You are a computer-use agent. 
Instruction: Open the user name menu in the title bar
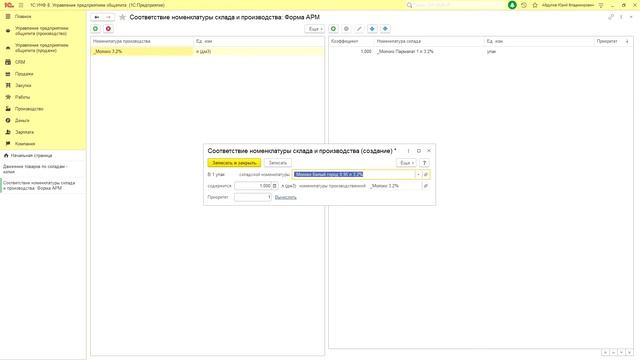(567, 5)
